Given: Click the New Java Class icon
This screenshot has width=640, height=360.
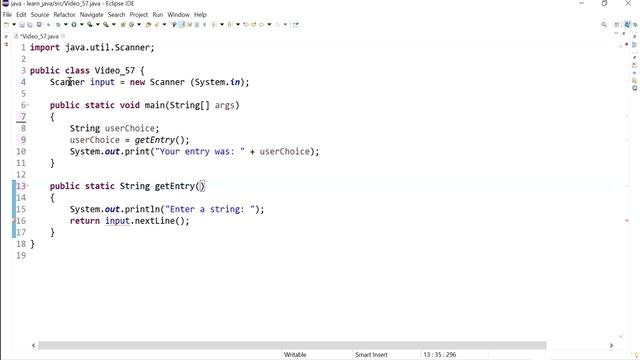Looking at the screenshot, I should [131, 24].
